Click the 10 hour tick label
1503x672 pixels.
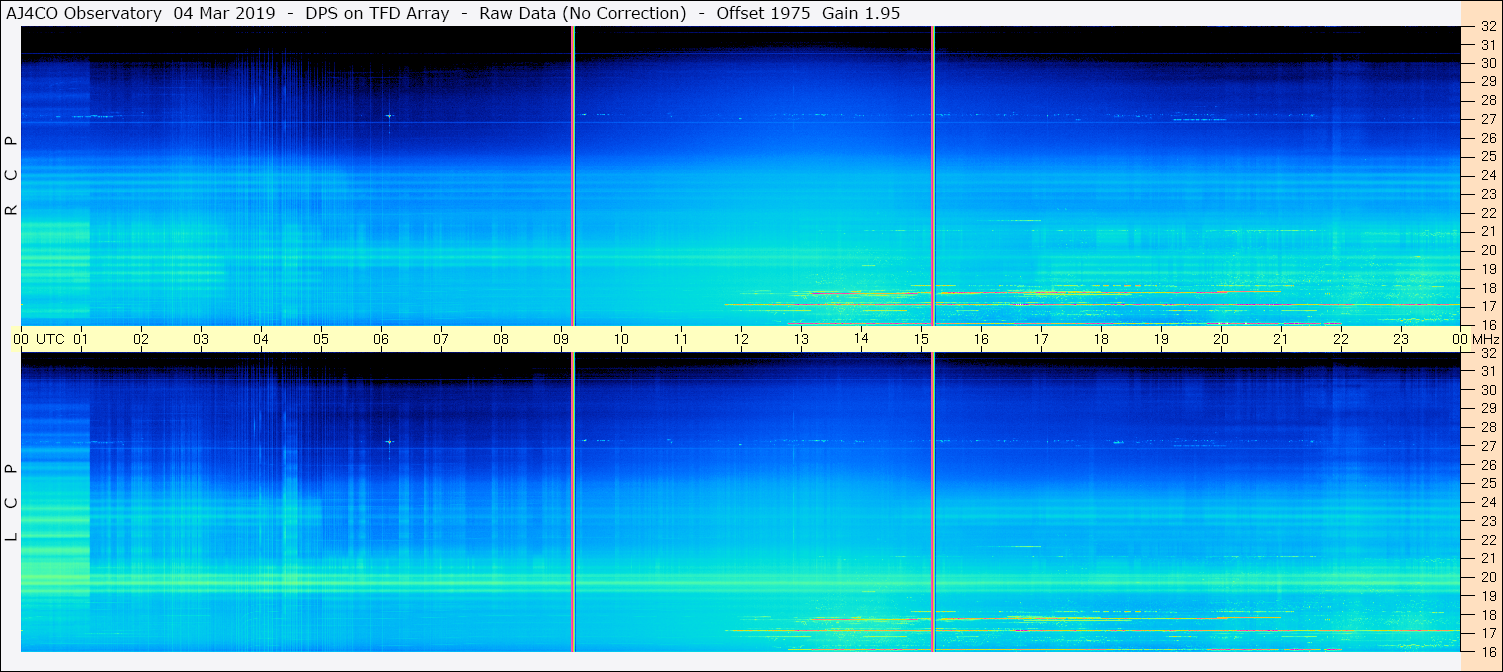621,339
